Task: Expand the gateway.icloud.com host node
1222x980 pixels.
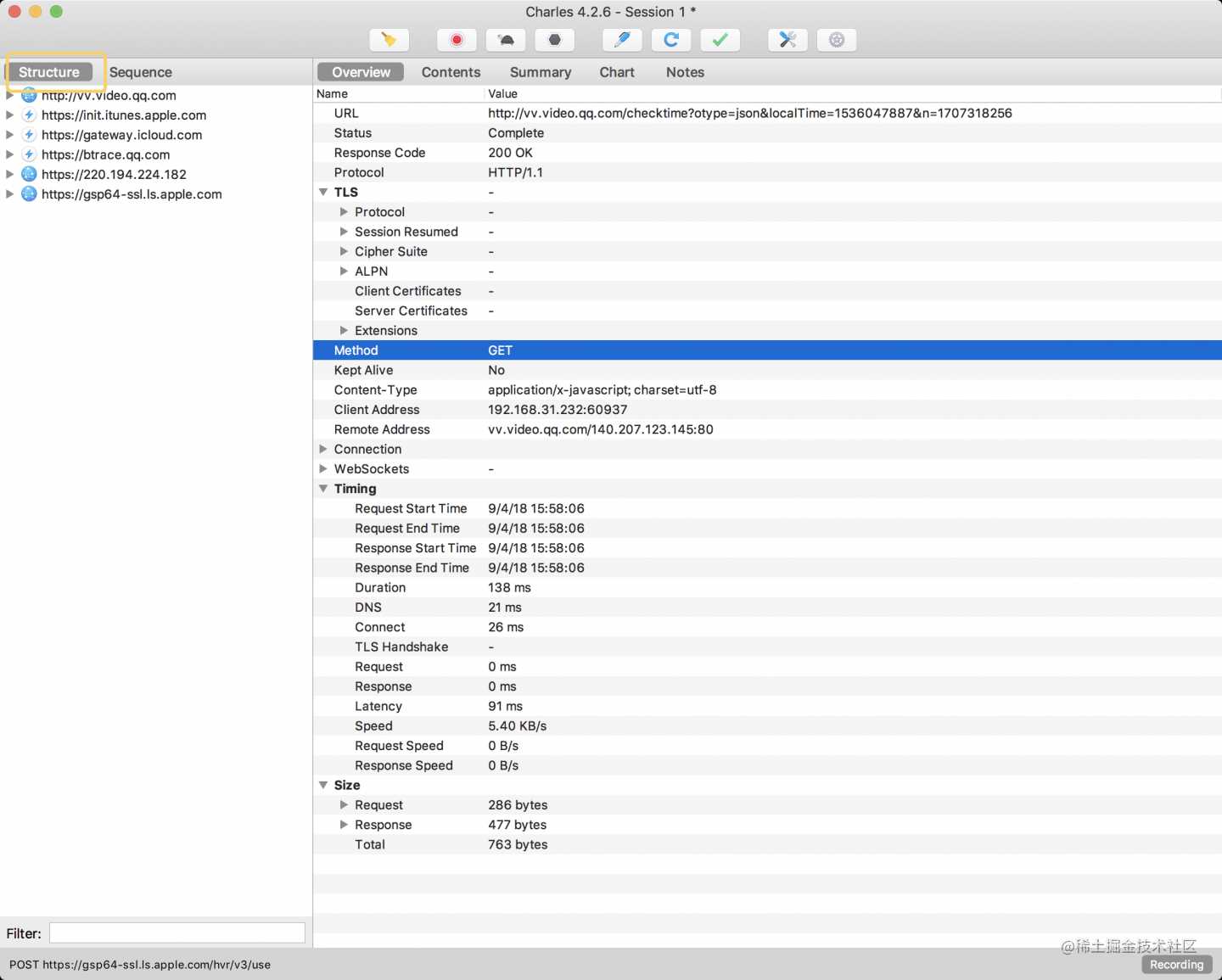Action: 9,134
